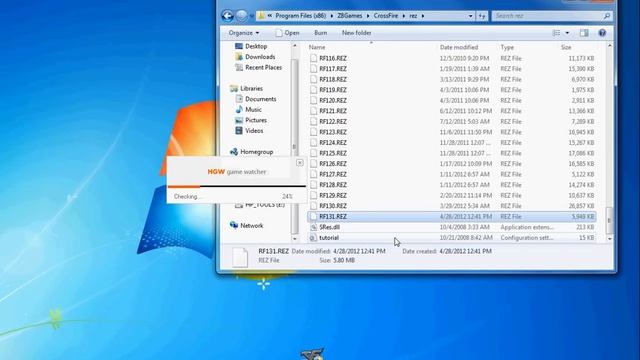Refresh the rez folder view
Image resolution: width=640 pixels, height=360 pixels.
(482, 16)
